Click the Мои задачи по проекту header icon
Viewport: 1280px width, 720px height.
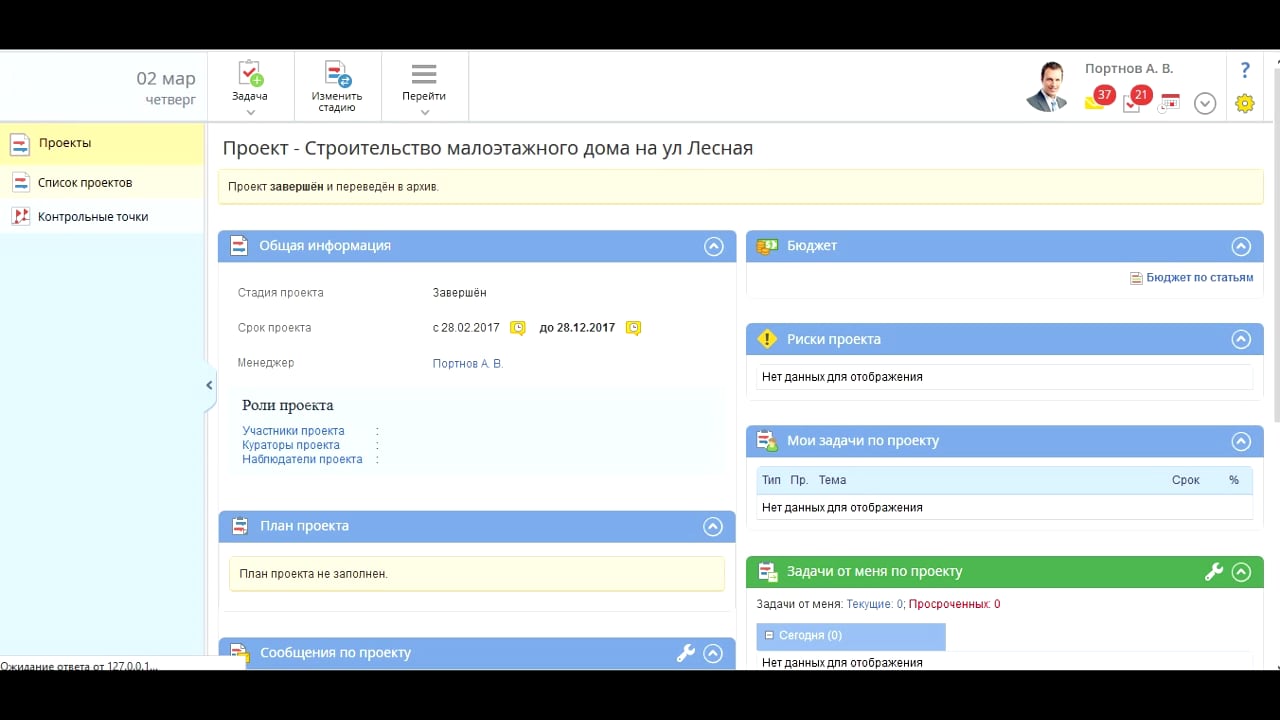pos(767,441)
